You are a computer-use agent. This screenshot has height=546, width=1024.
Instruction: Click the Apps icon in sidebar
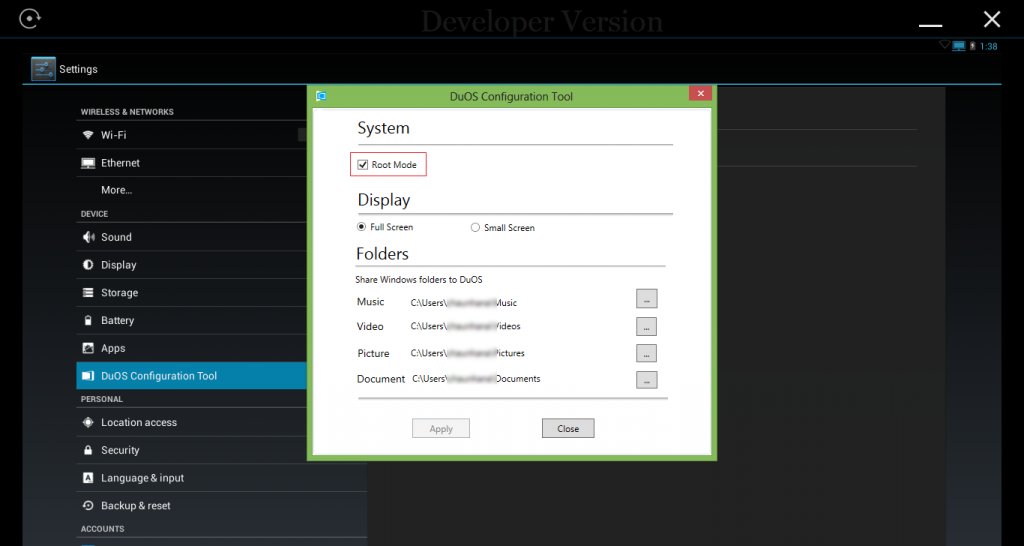point(88,348)
